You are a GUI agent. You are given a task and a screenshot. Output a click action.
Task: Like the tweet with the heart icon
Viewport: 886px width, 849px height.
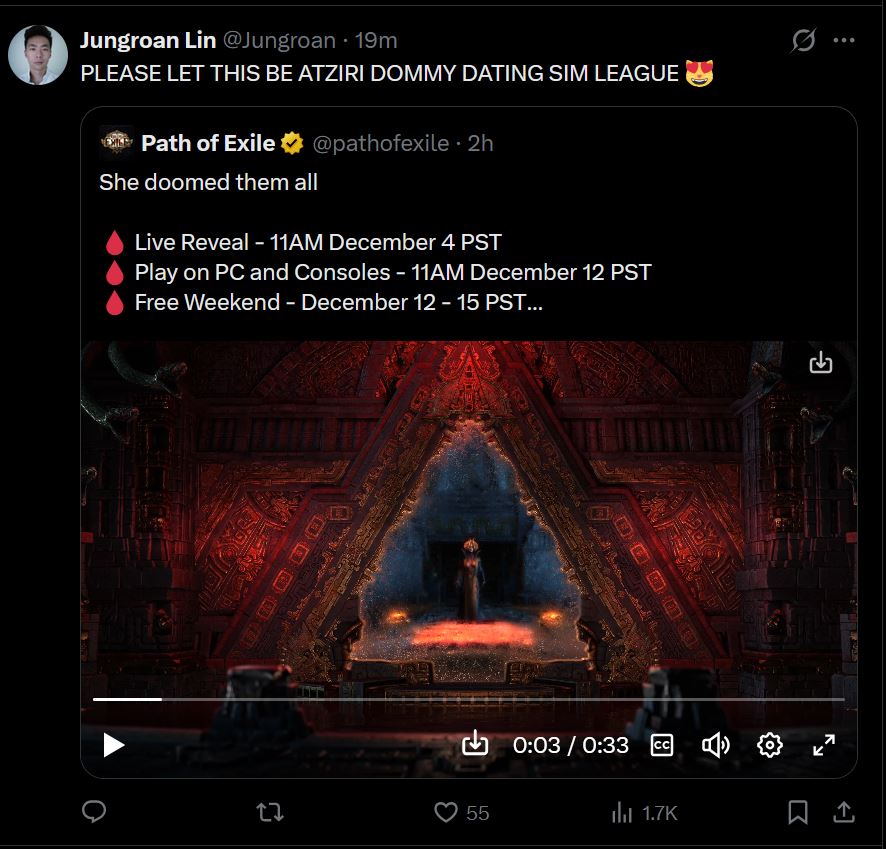(445, 812)
